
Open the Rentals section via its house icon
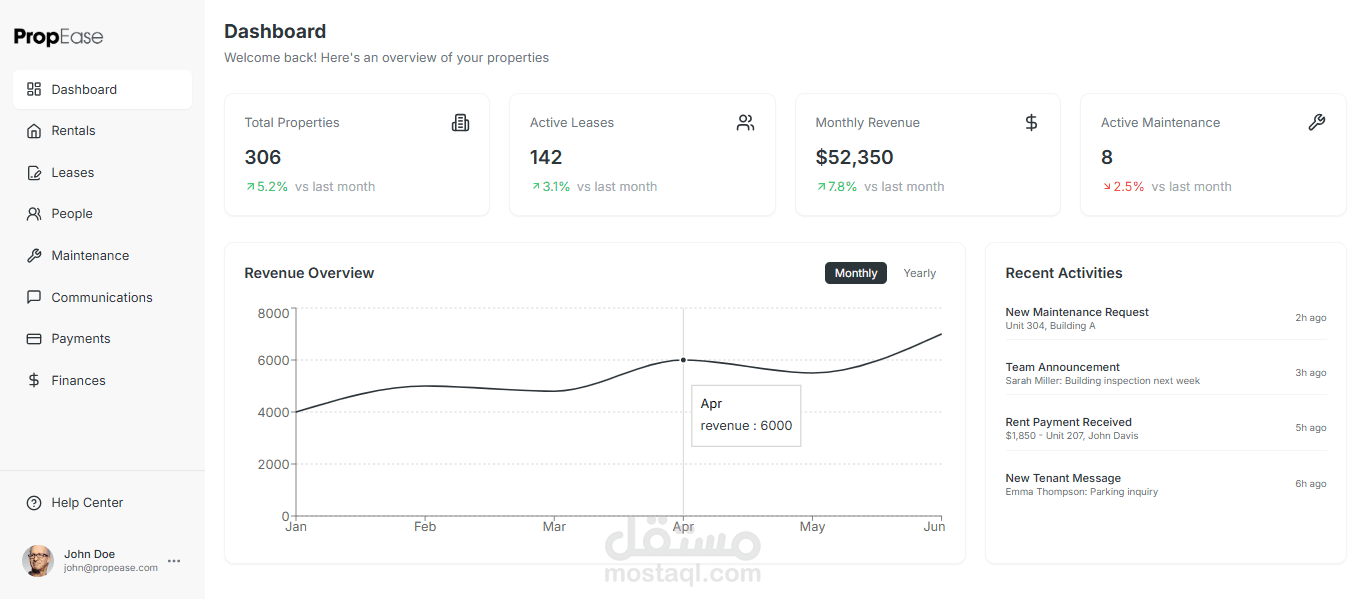click(33, 130)
